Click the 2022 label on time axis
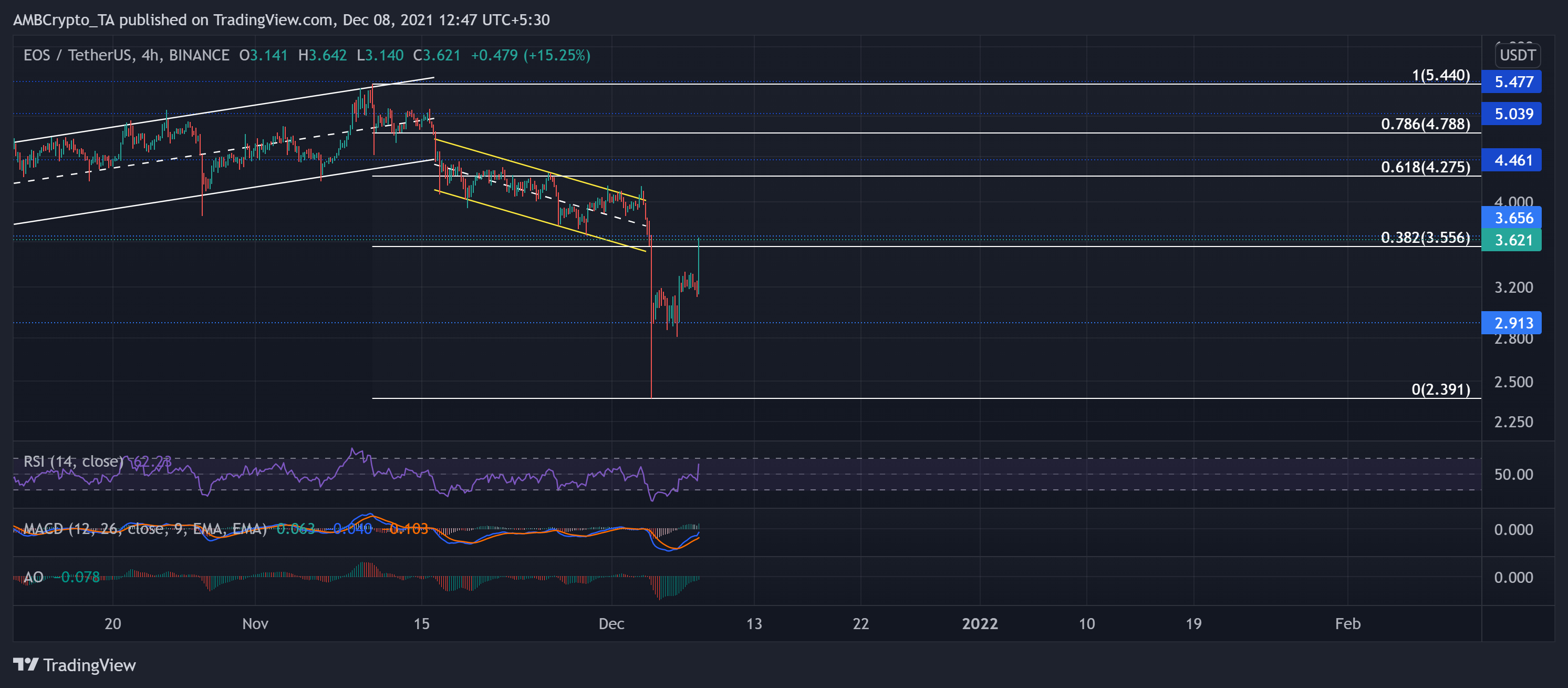Screen dimensions: 1568x688 pos(980,623)
